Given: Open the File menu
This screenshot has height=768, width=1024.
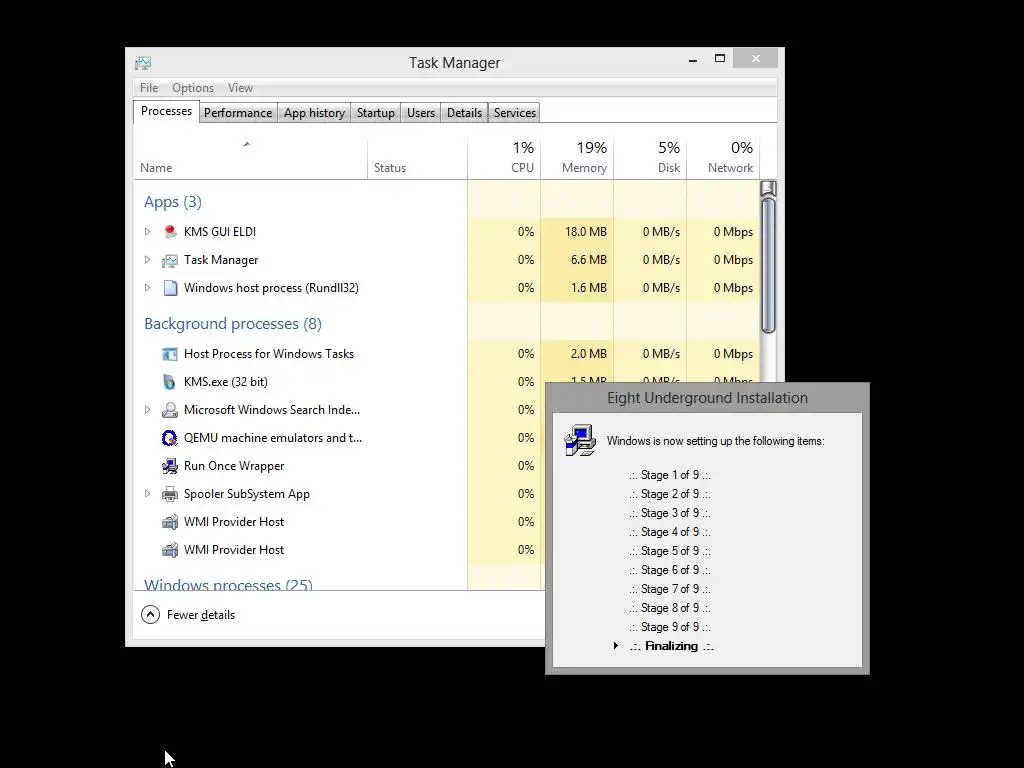Looking at the screenshot, I should coord(149,88).
